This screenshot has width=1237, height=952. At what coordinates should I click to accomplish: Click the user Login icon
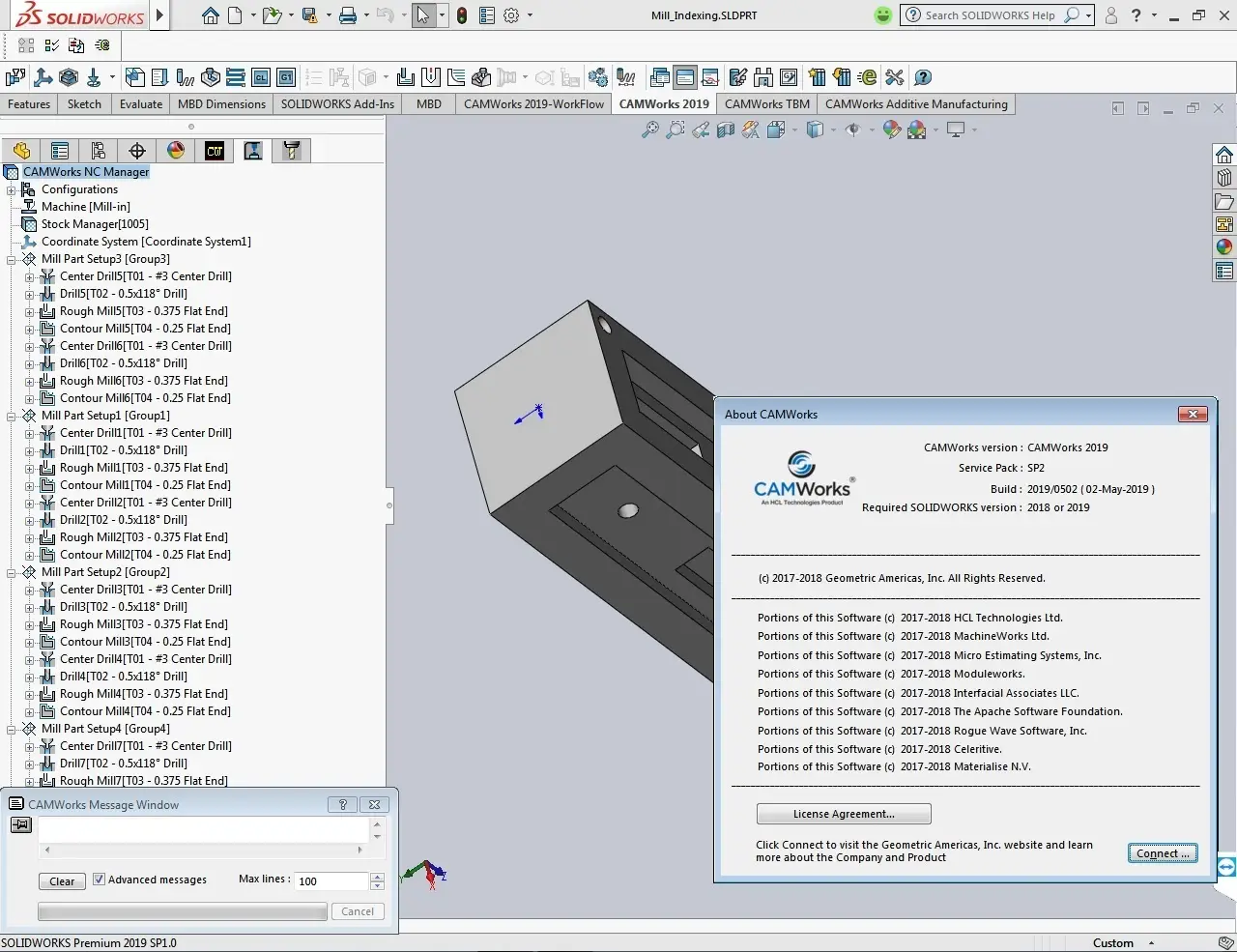1111,15
